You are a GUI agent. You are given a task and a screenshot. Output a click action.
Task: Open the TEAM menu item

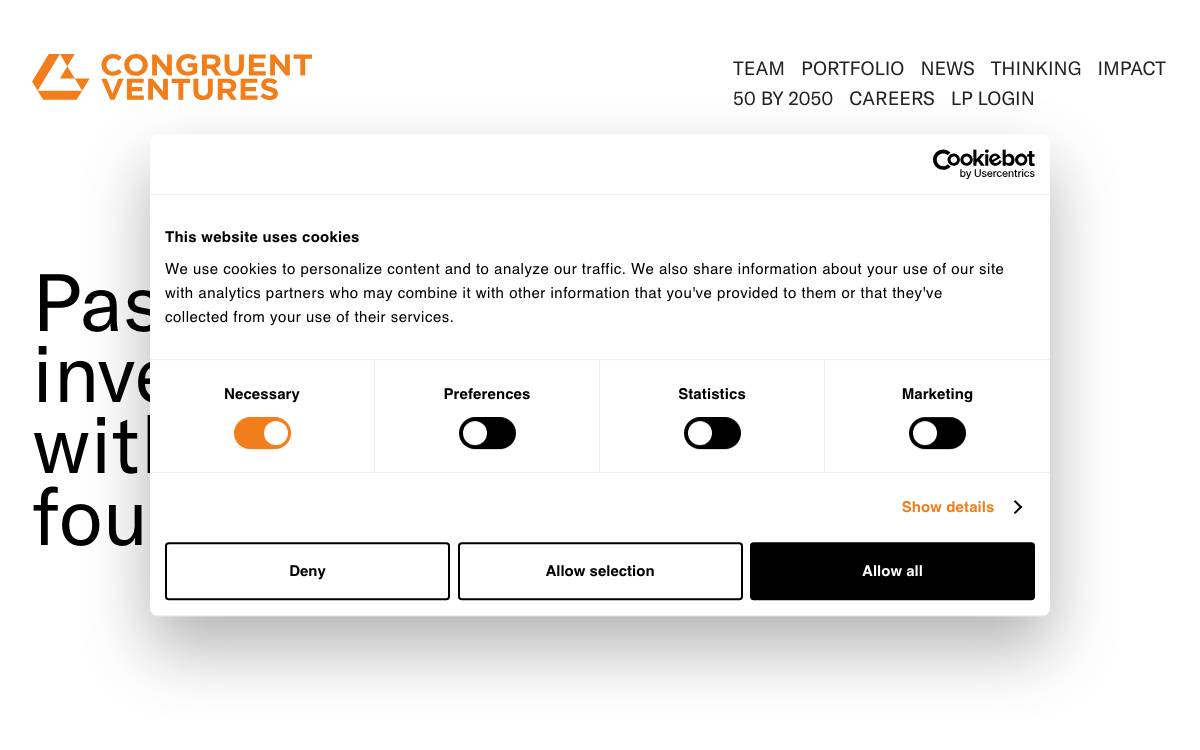tap(758, 69)
